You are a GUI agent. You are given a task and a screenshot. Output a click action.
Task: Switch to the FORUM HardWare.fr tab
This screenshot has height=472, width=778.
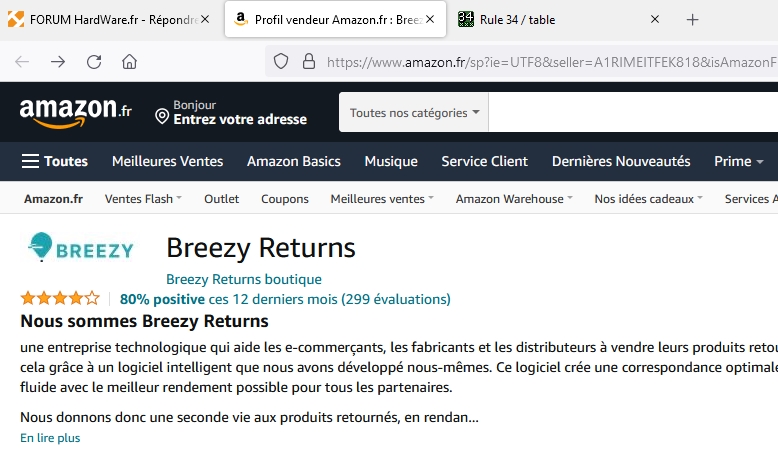coord(110,20)
